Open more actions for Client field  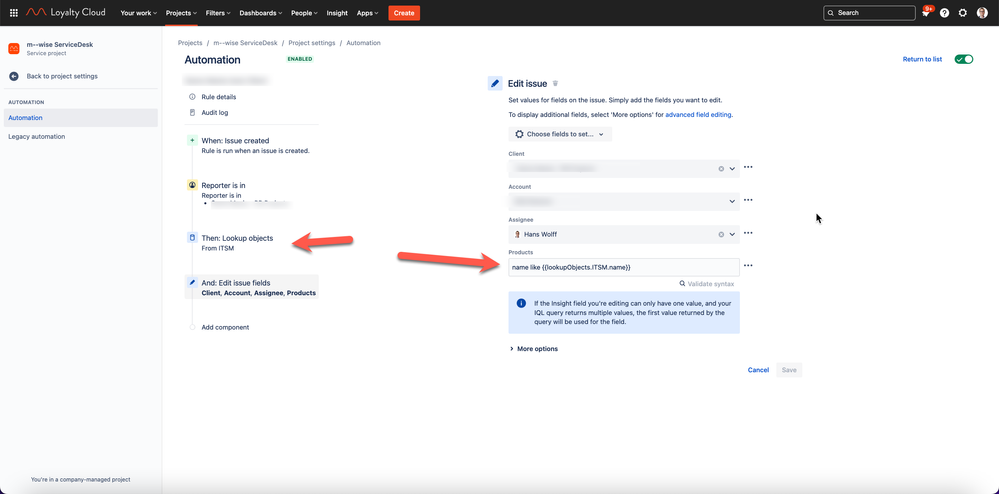pyautogui.click(x=748, y=167)
